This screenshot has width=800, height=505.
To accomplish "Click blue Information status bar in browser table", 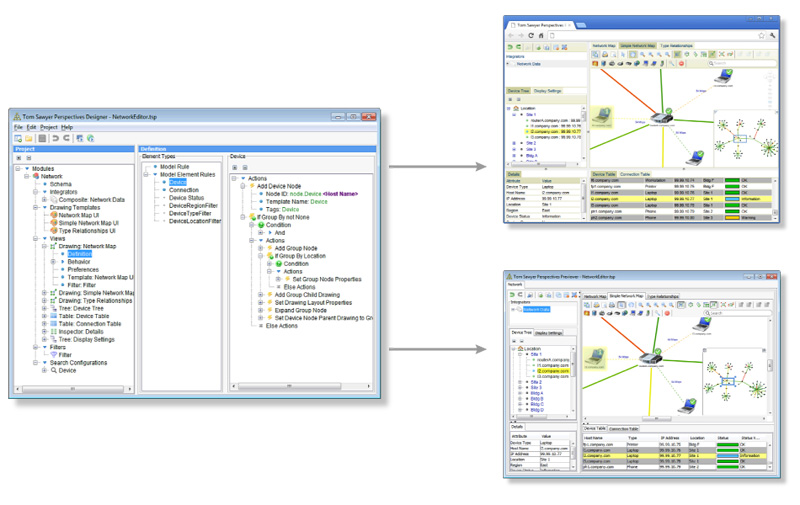I will [x=732, y=199].
